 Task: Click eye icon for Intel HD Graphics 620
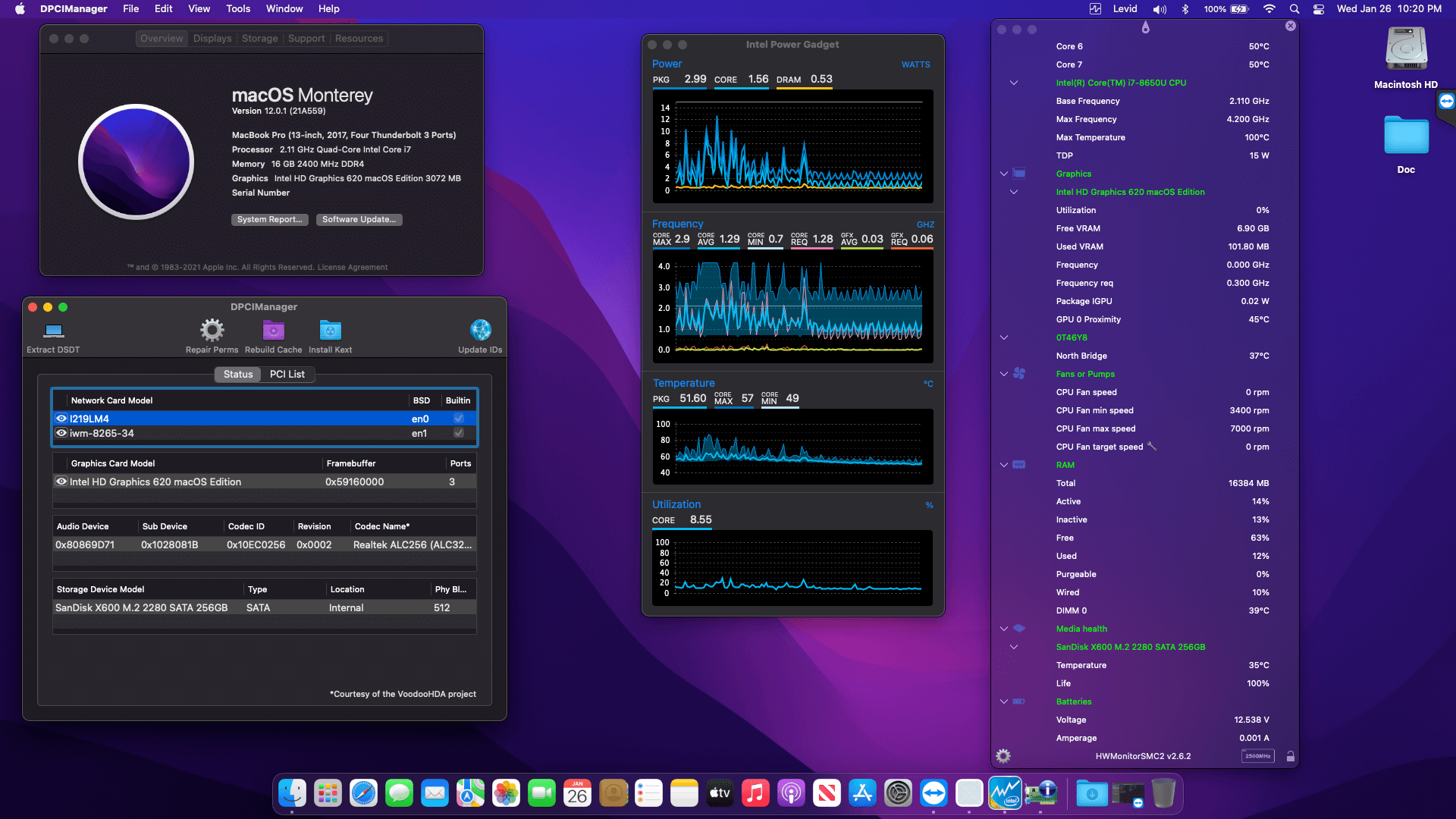(x=61, y=482)
